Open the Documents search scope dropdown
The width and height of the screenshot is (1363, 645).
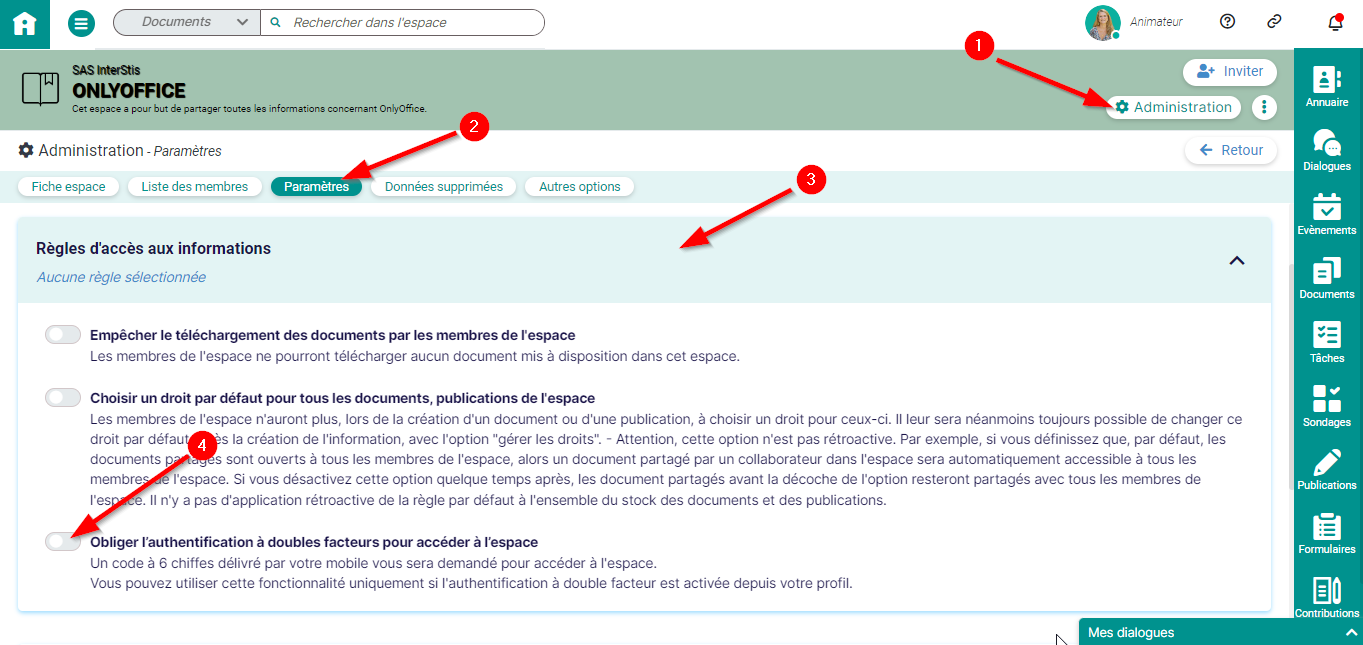point(187,22)
